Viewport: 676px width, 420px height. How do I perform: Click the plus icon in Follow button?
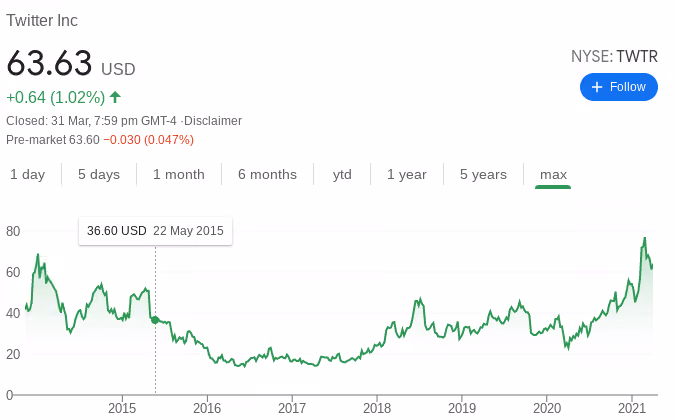click(597, 87)
